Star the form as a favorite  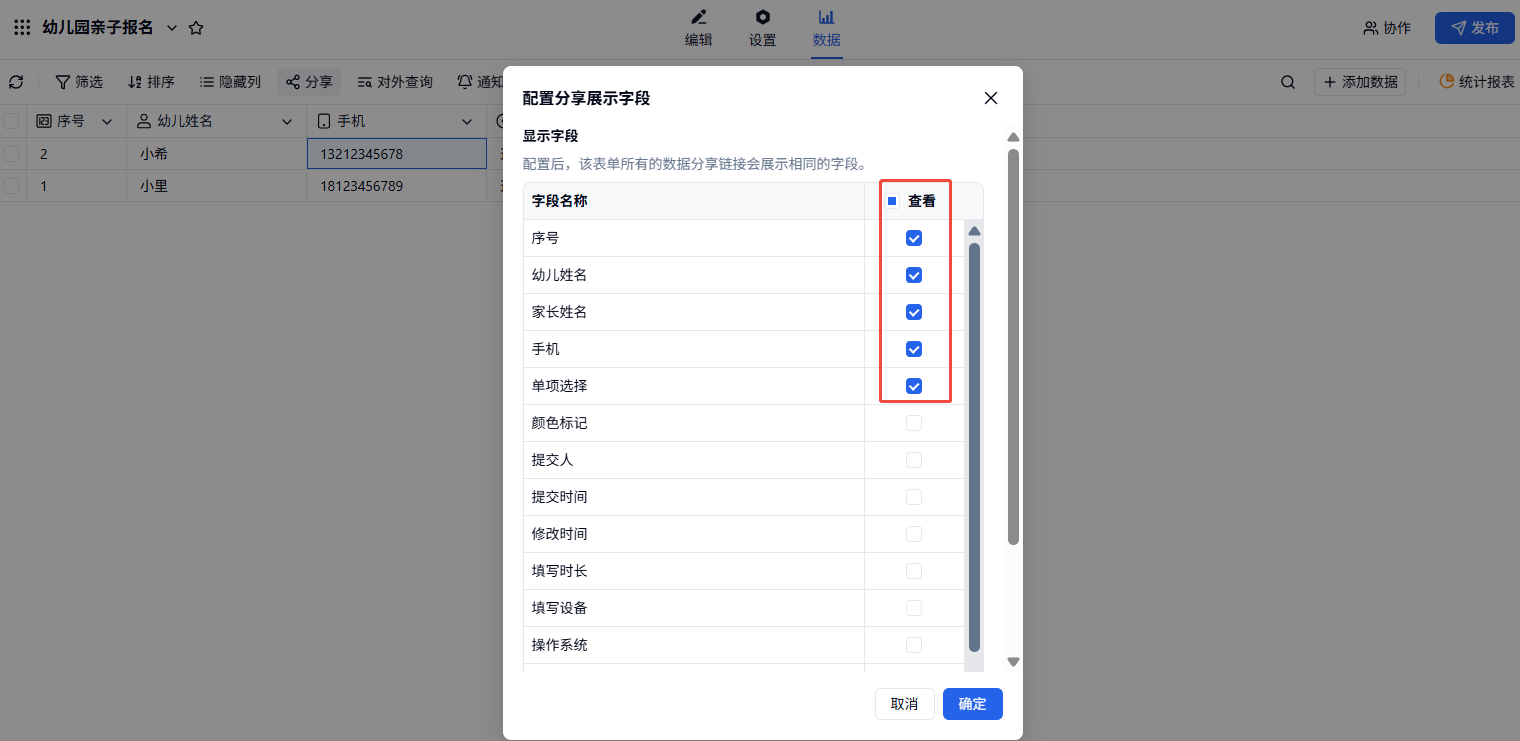point(196,28)
